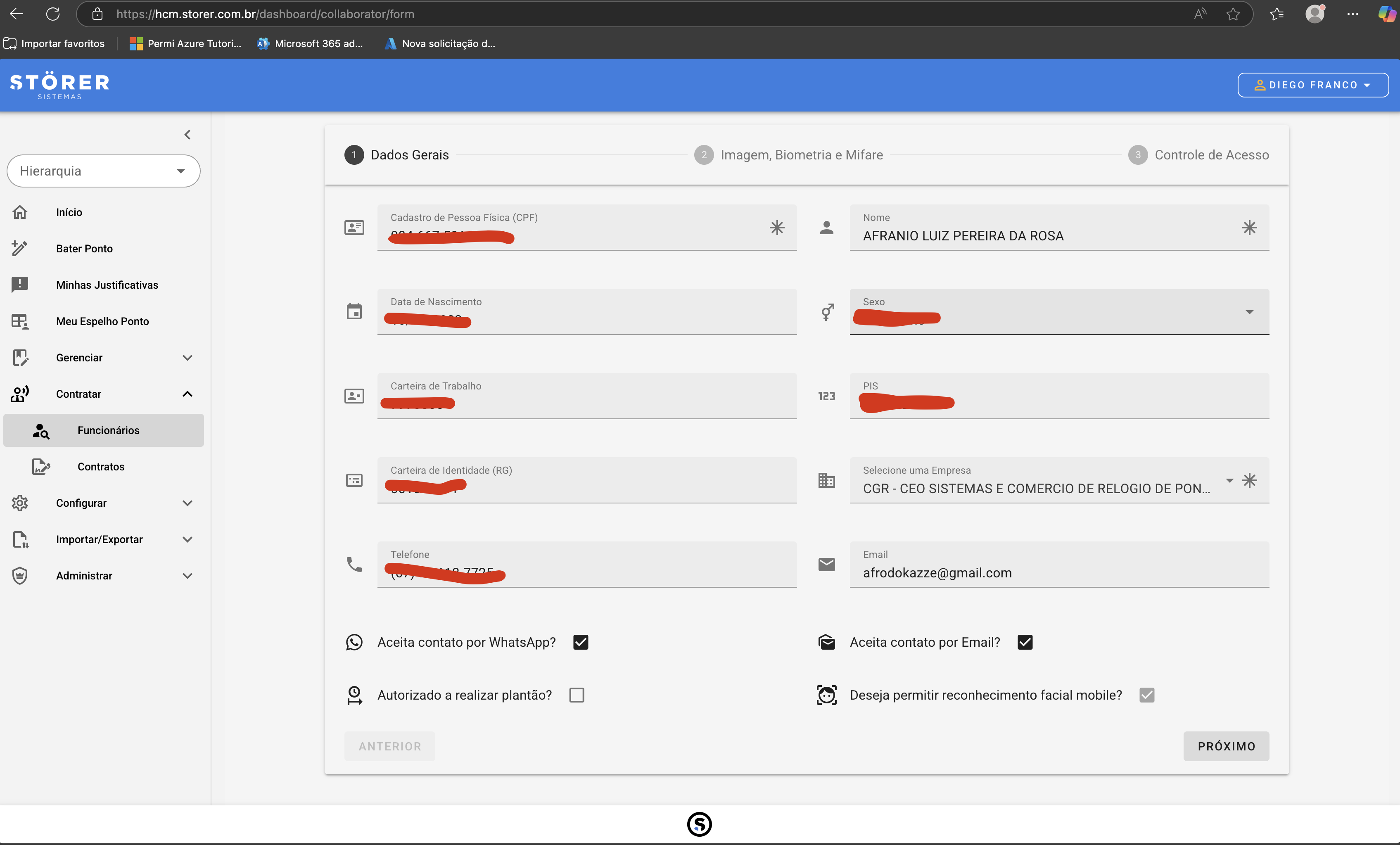Open Microsoft 365 ad... bookmark
This screenshot has height=845, width=1400.
[310, 44]
